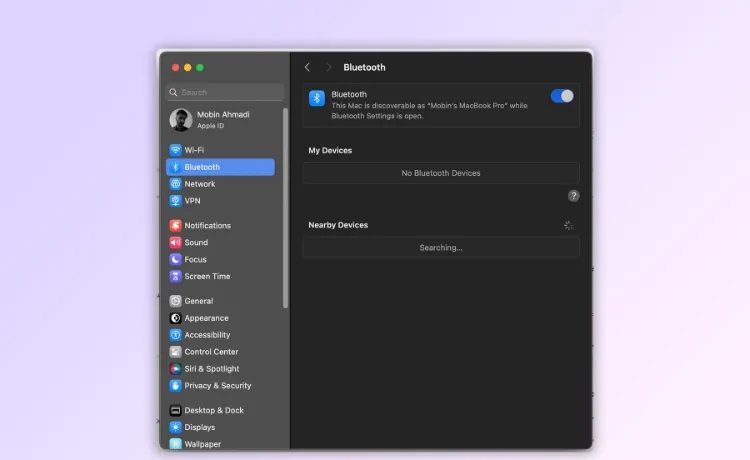Open the VPN settings item

(x=221, y=201)
